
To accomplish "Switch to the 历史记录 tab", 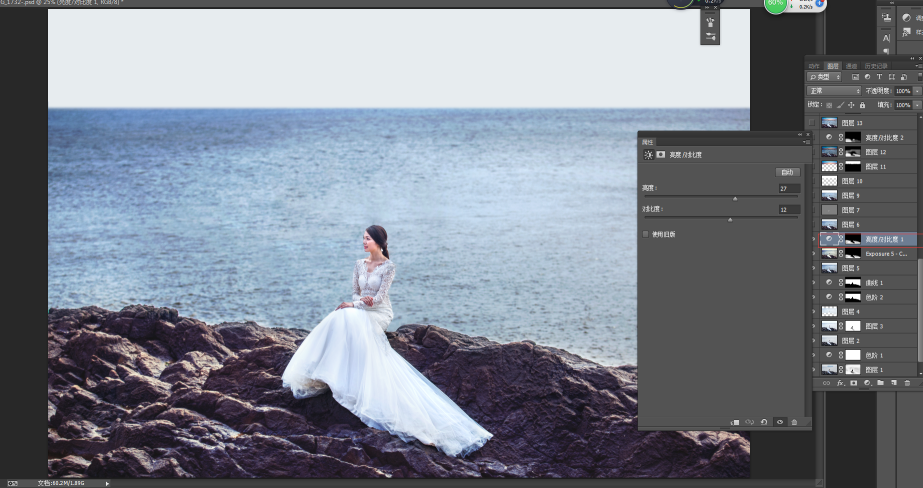I will coord(876,66).
